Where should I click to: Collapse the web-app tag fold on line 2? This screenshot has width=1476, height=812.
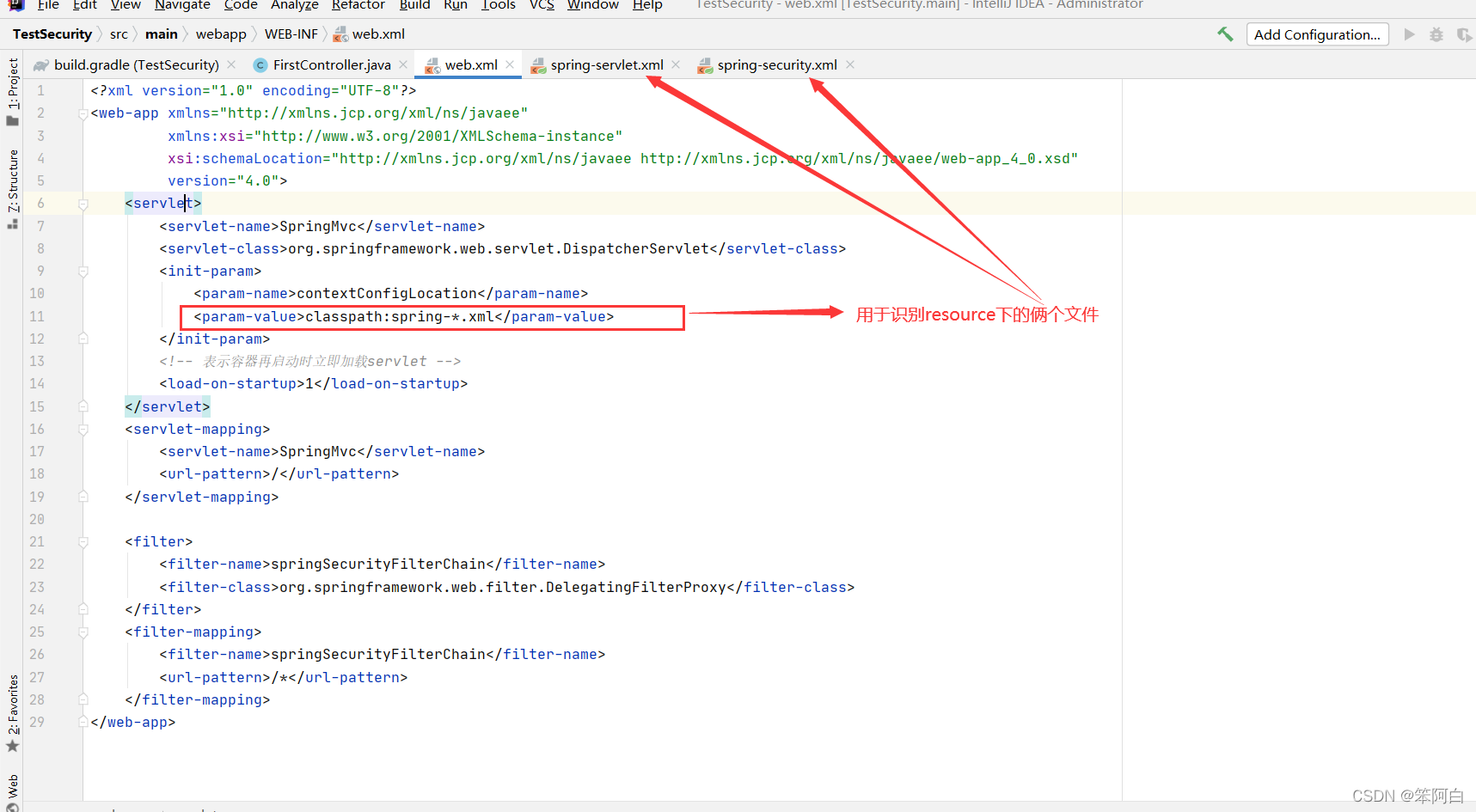tap(83, 113)
